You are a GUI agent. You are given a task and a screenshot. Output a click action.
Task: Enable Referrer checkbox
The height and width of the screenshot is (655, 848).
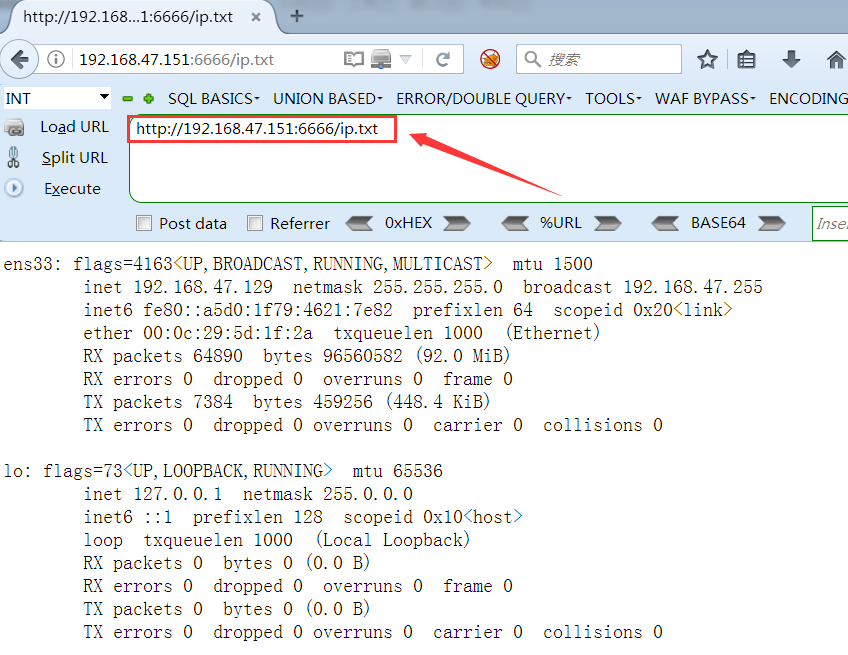pos(255,223)
